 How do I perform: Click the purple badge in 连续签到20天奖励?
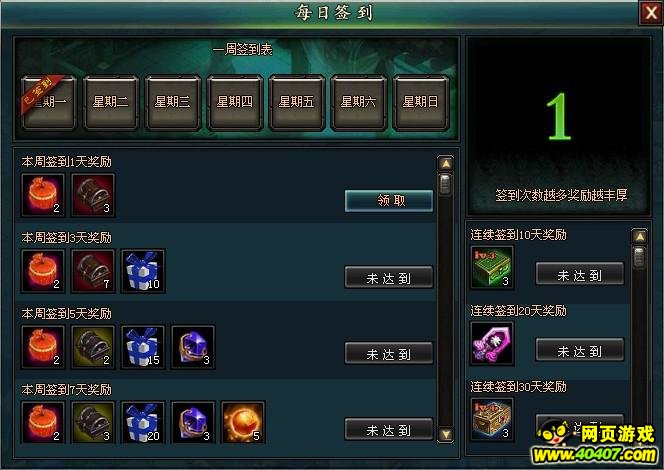point(492,343)
